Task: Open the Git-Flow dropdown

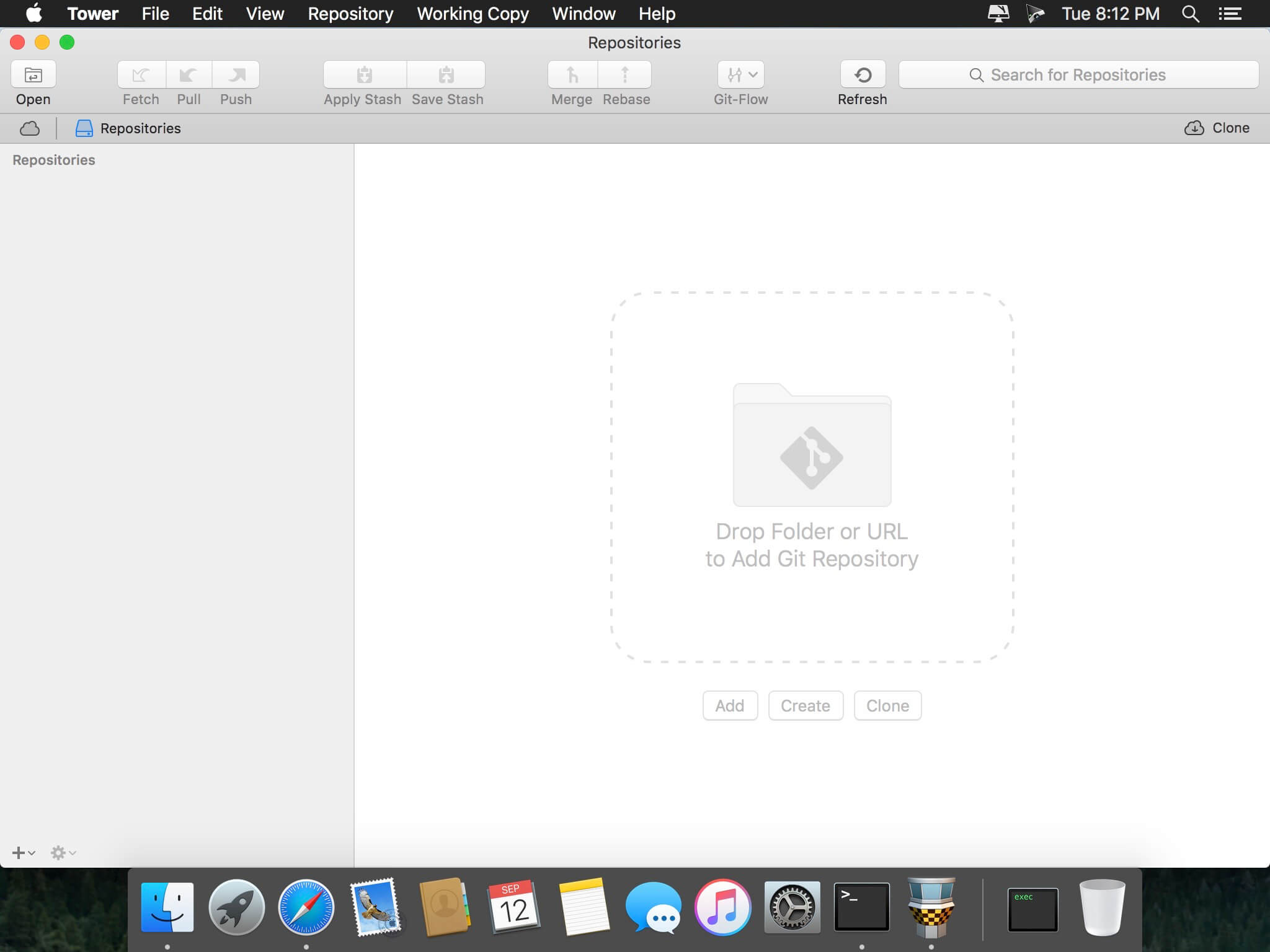Action: (741, 74)
